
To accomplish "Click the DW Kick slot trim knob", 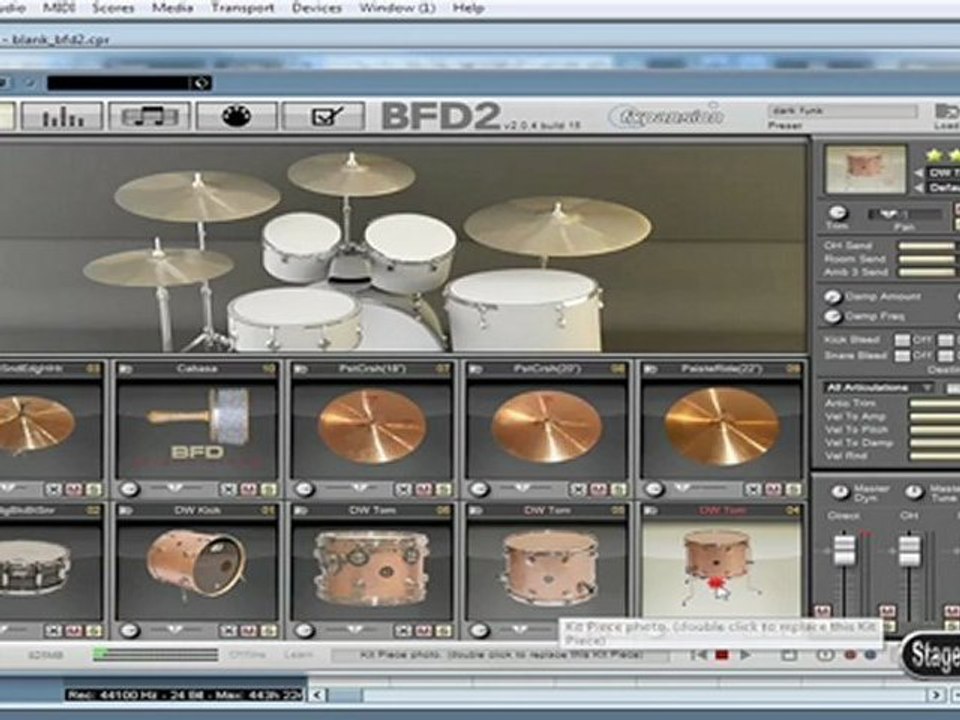I will click(x=129, y=631).
